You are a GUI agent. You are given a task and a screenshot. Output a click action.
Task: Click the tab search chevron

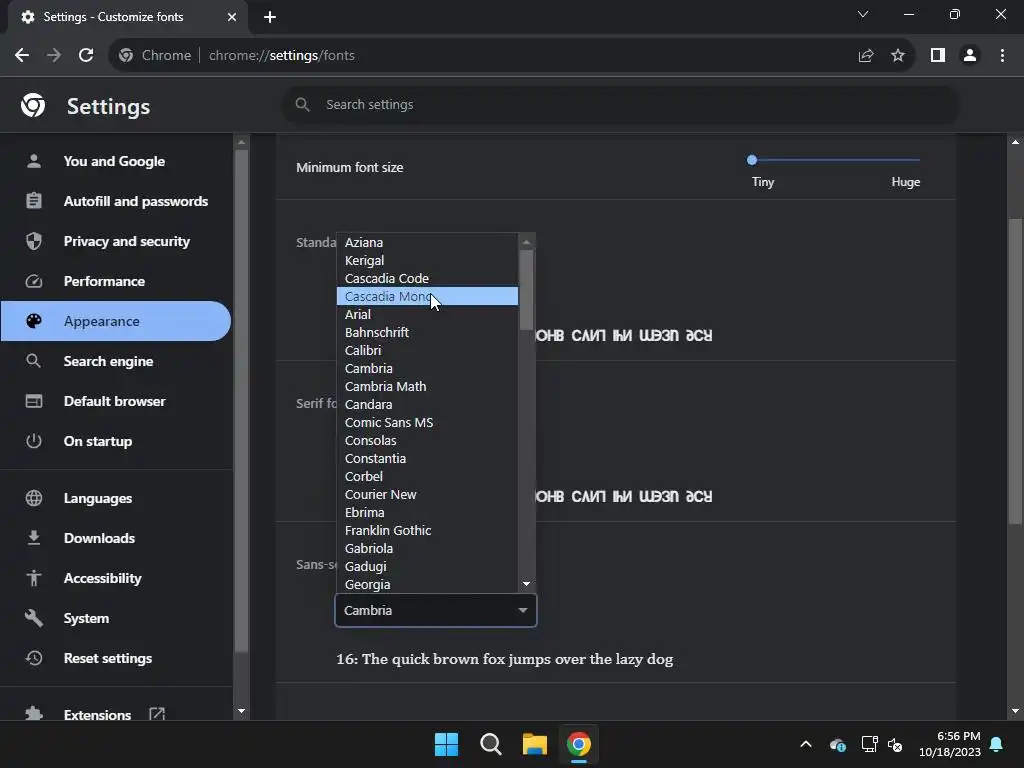pos(863,14)
